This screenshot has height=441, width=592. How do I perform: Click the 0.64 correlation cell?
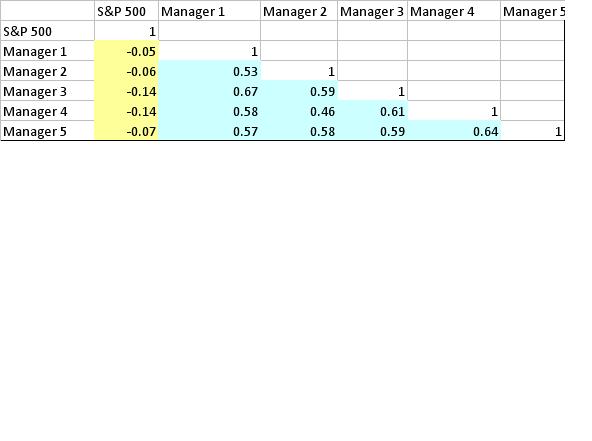tap(454, 131)
